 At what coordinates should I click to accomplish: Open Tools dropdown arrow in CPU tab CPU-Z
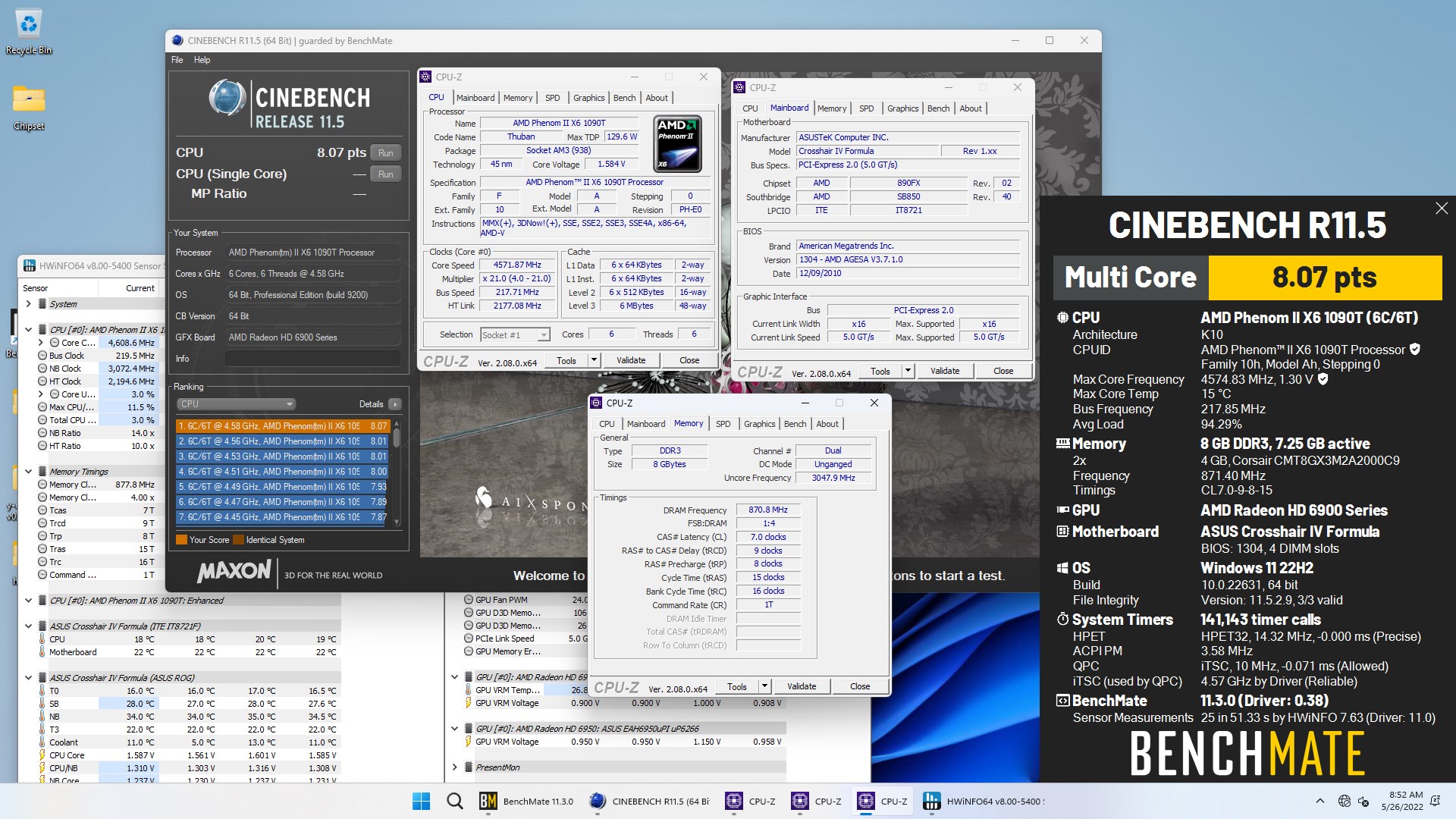click(595, 360)
